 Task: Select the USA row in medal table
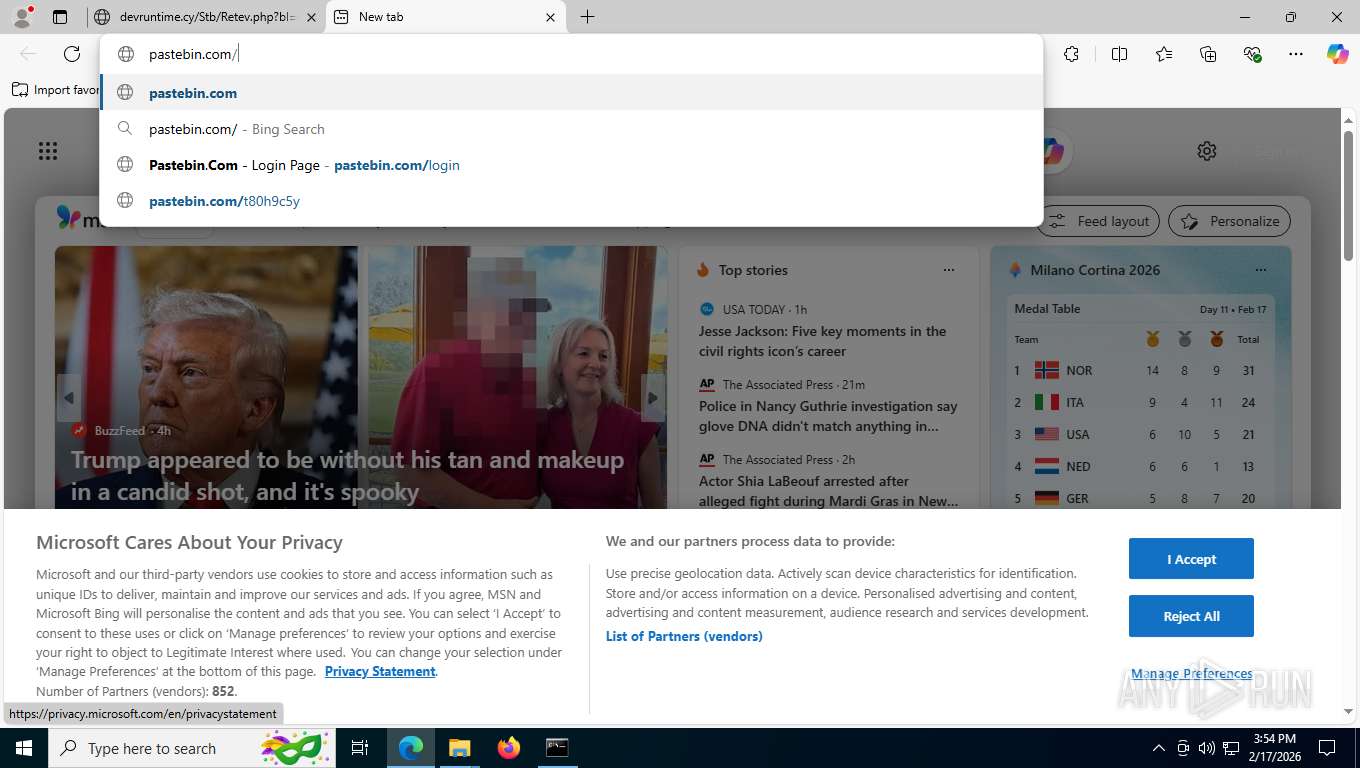coord(1140,434)
